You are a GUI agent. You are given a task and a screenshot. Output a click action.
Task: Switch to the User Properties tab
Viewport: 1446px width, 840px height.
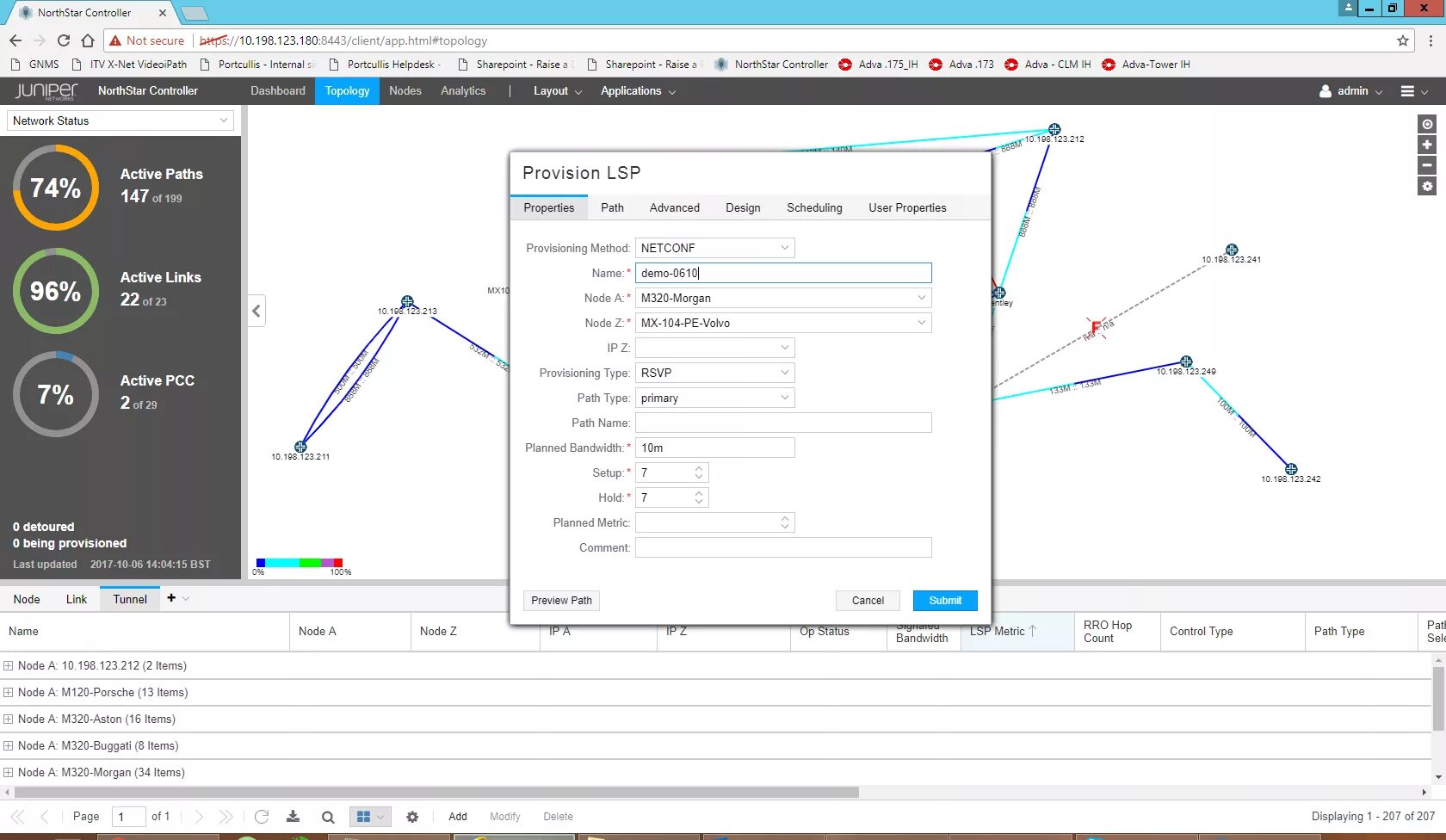[x=907, y=207]
